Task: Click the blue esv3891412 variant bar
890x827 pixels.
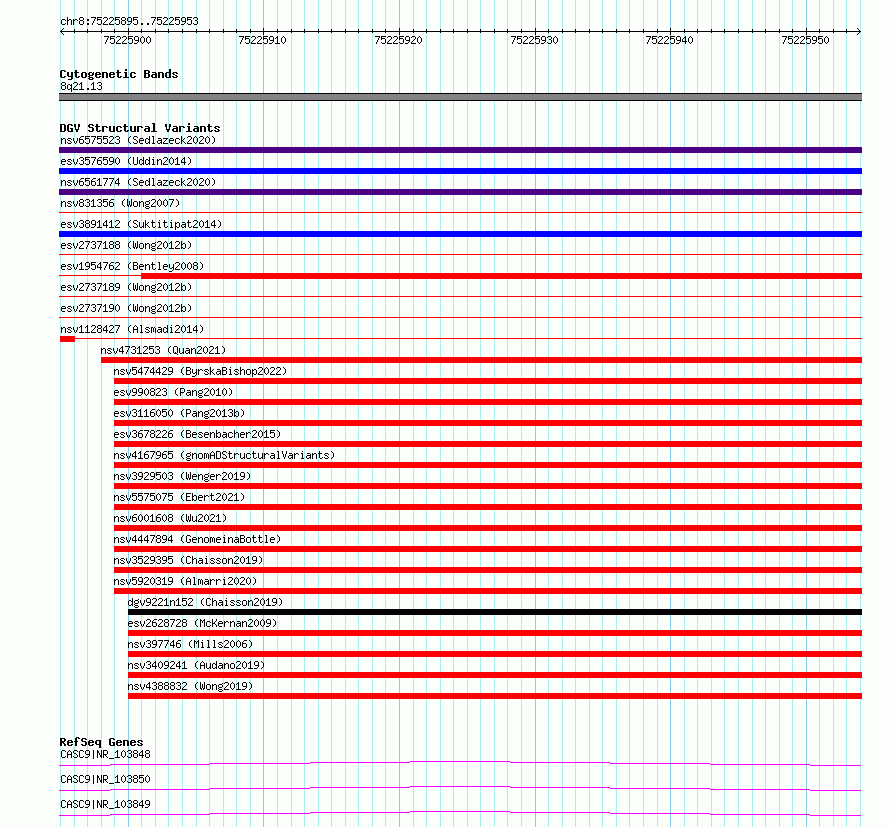Action: pyautogui.click(x=460, y=234)
